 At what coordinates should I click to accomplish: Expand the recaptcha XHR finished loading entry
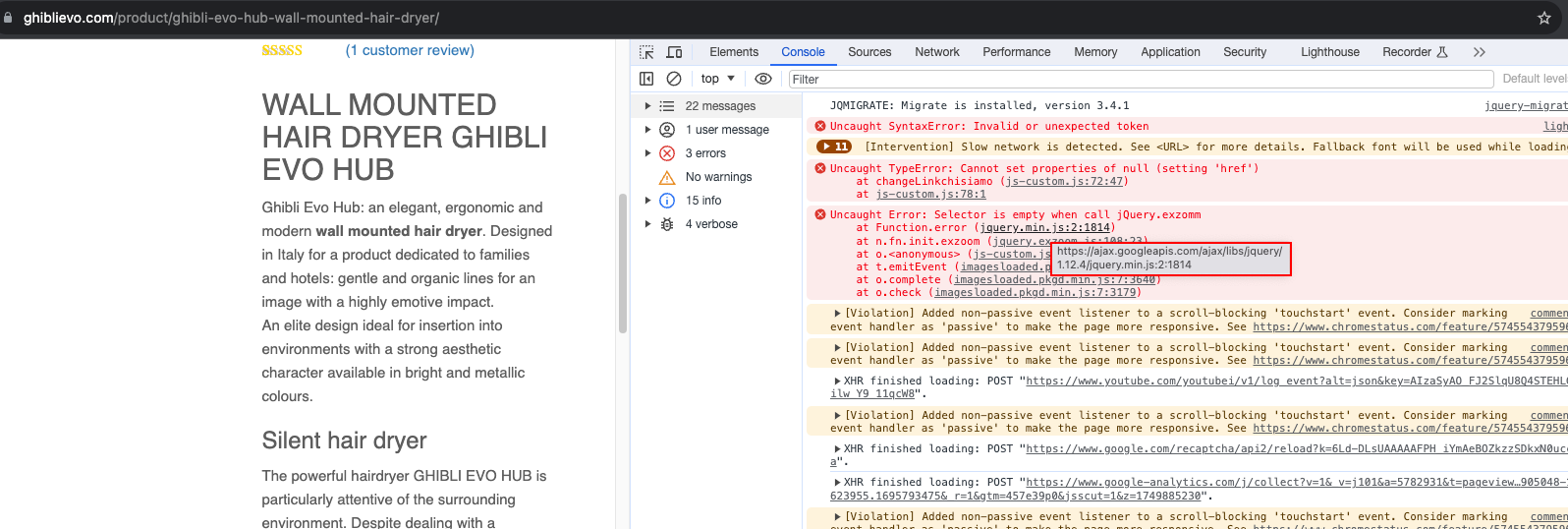coord(837,449)
